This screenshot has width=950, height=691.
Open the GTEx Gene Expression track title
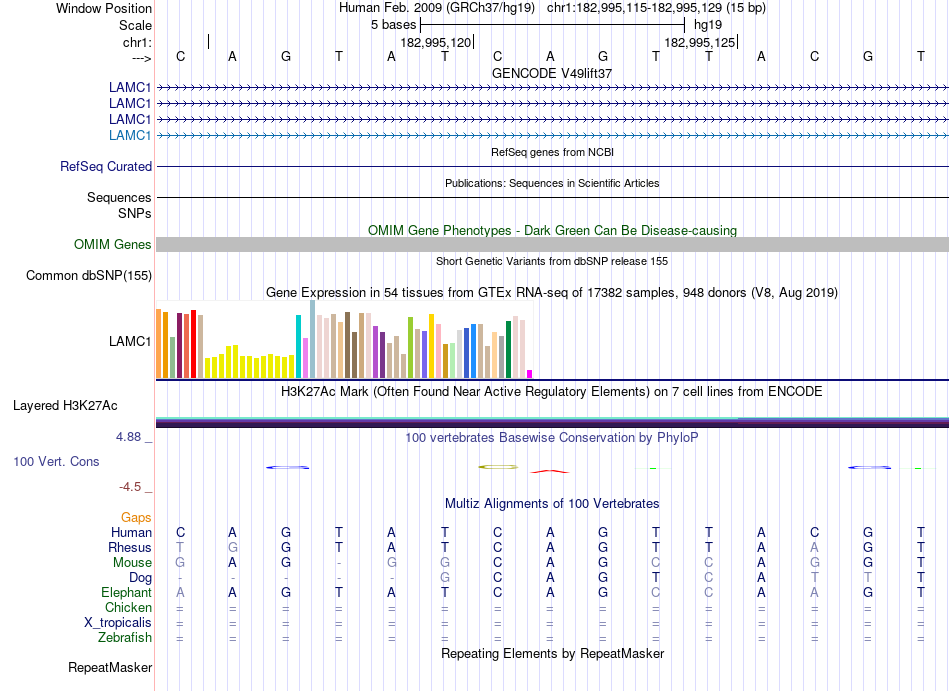(552, 293)
